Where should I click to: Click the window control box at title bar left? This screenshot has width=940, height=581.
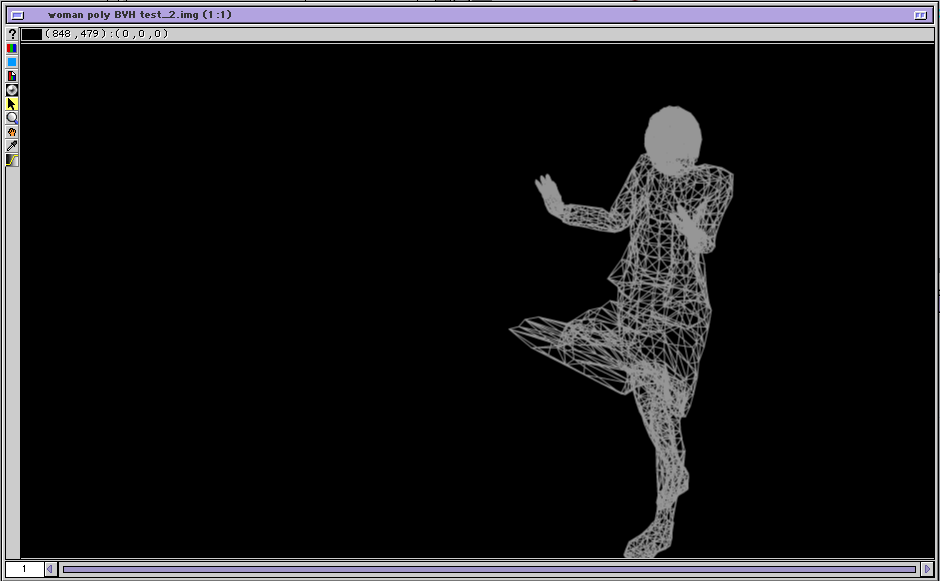[17, 15]
